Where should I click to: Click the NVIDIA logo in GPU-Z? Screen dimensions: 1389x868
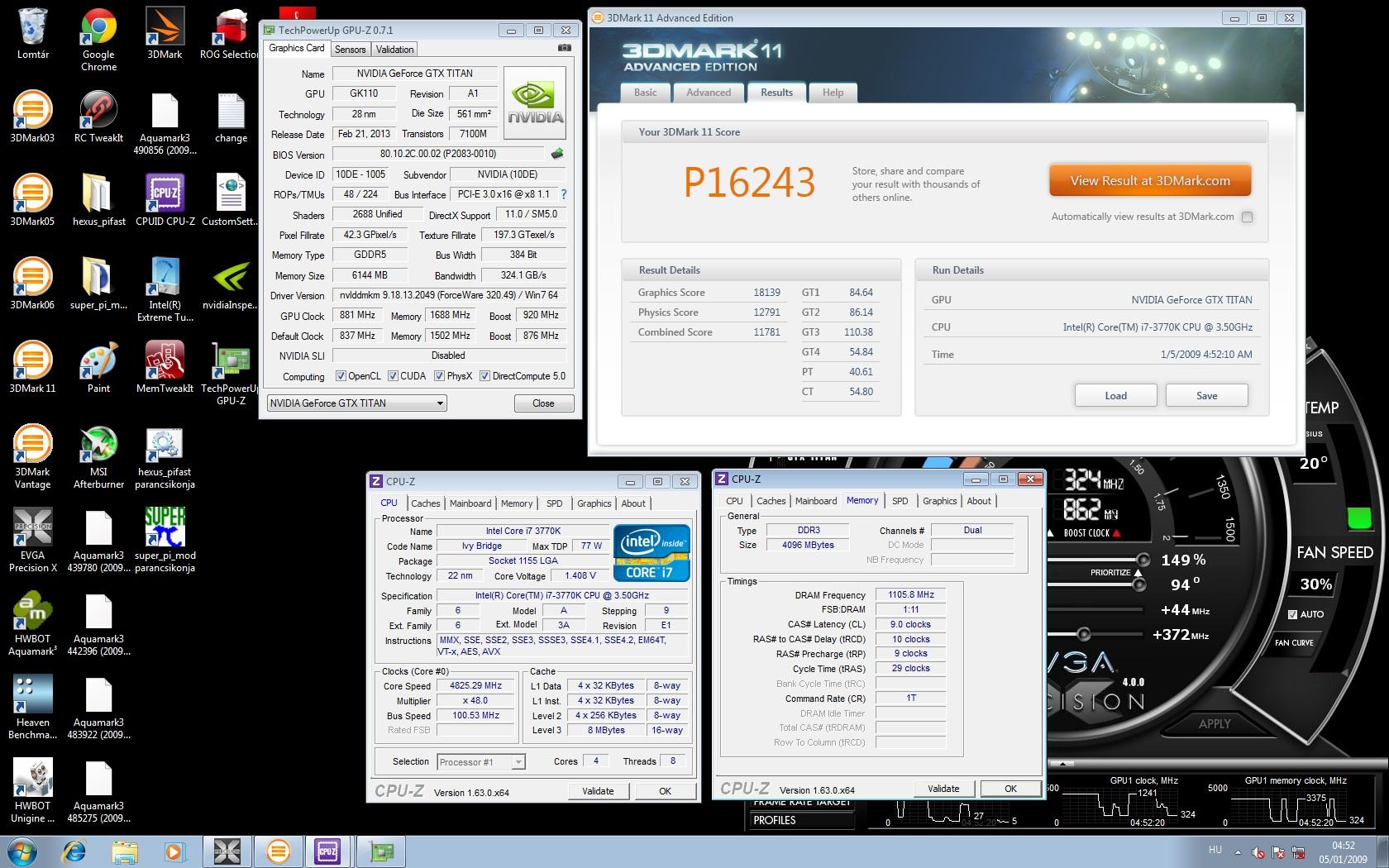pos(535,102)
